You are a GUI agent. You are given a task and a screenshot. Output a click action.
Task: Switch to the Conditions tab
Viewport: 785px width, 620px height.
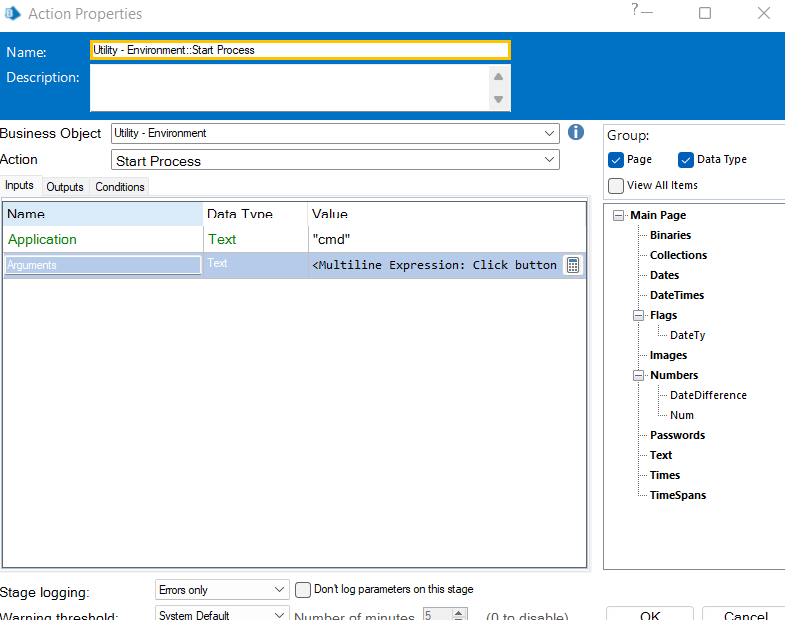point(120,187)
